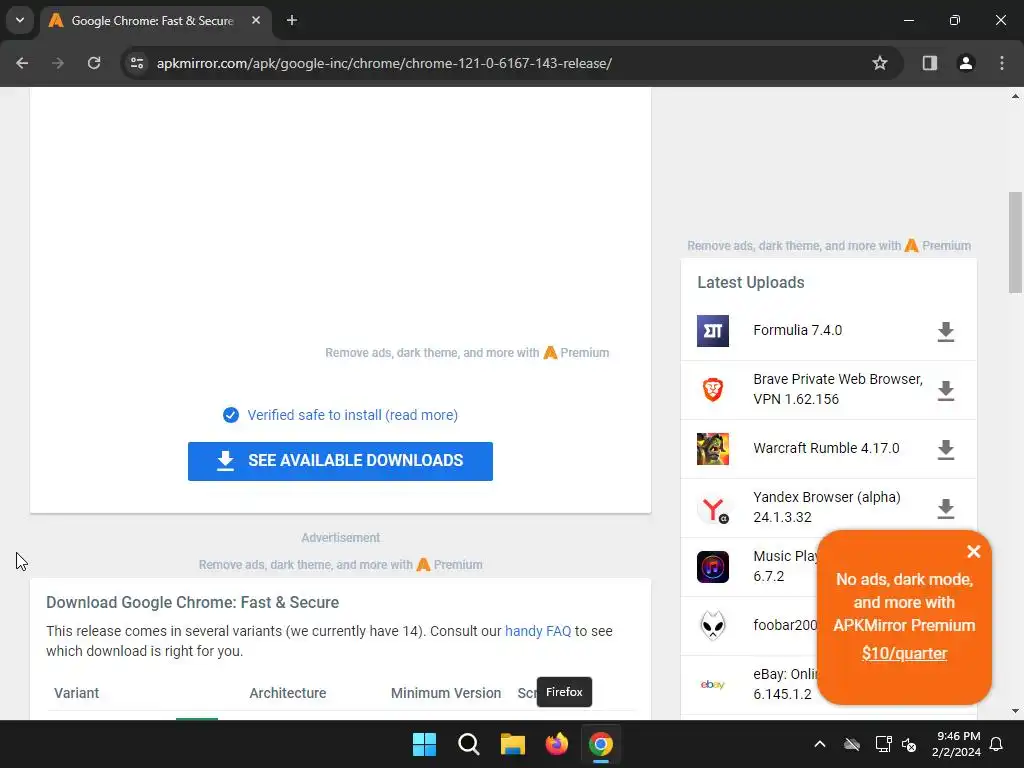Open the Formulia app icon
Viewport: 1024px width, 768px height.
tap(712, 331)
